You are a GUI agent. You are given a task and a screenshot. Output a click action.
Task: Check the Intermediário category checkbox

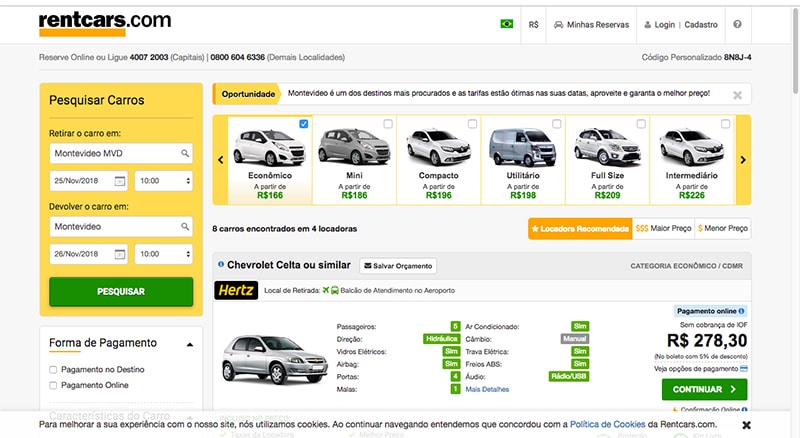726,124
